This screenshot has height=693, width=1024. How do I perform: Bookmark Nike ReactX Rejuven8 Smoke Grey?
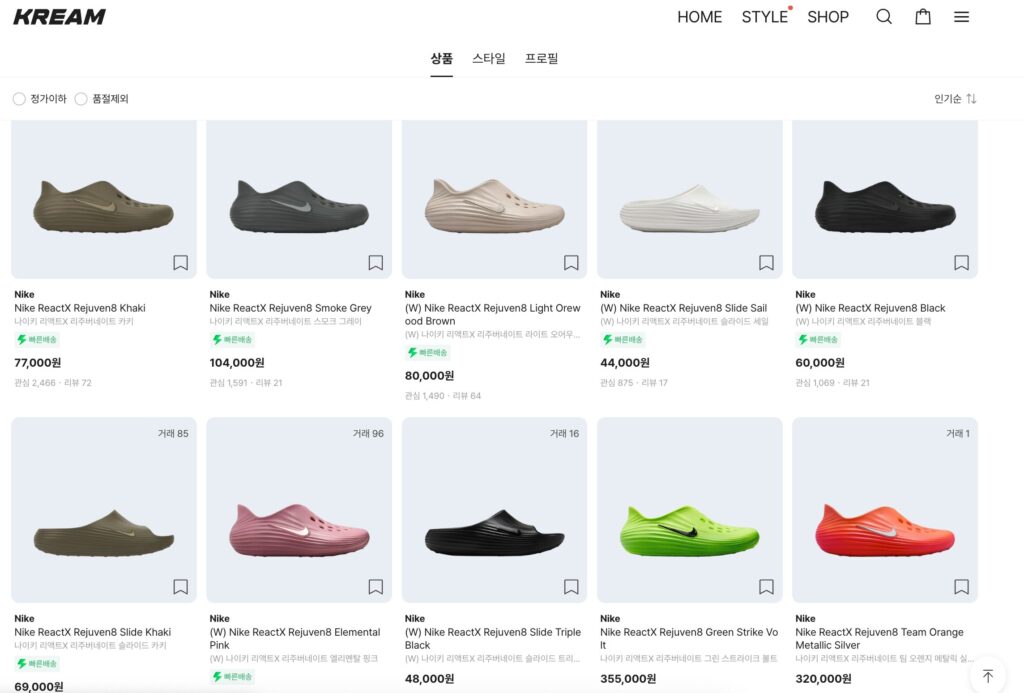(376, 263)
